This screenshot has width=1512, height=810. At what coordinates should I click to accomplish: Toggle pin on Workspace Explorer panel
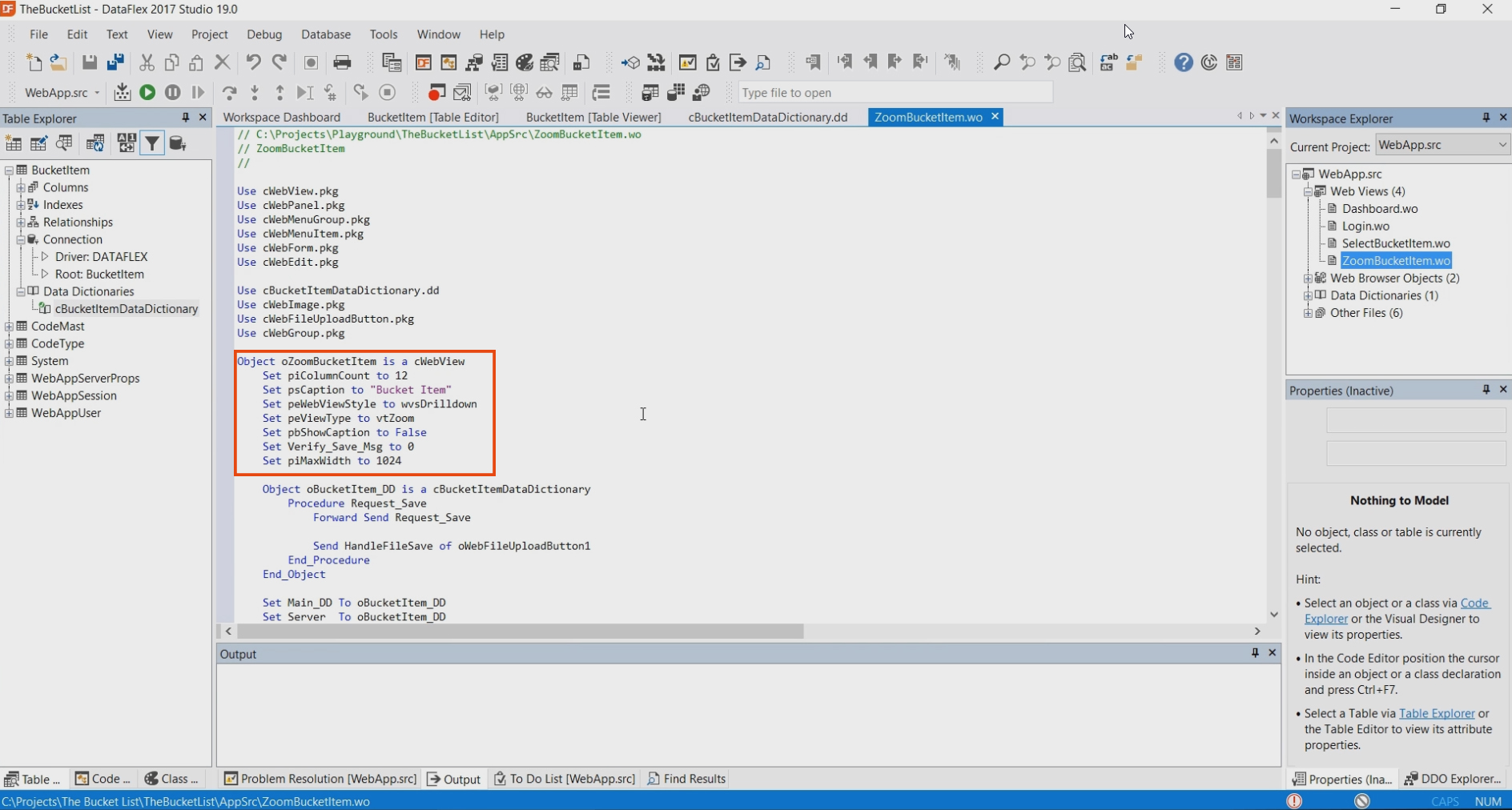click(1486, 118)
